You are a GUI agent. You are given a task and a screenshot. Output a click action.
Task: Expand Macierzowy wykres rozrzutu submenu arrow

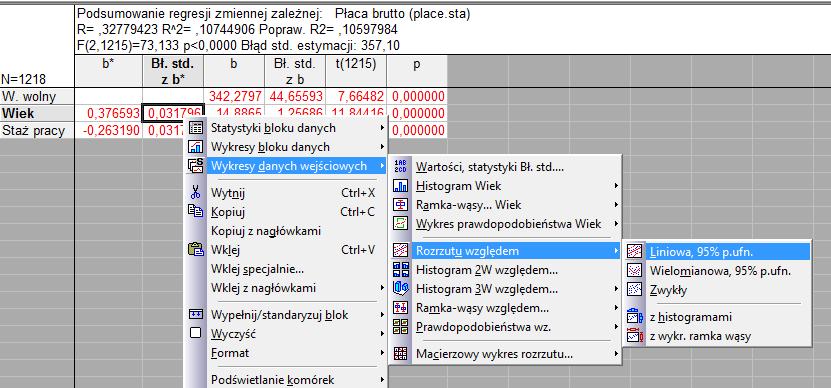(x=616, y=354)
